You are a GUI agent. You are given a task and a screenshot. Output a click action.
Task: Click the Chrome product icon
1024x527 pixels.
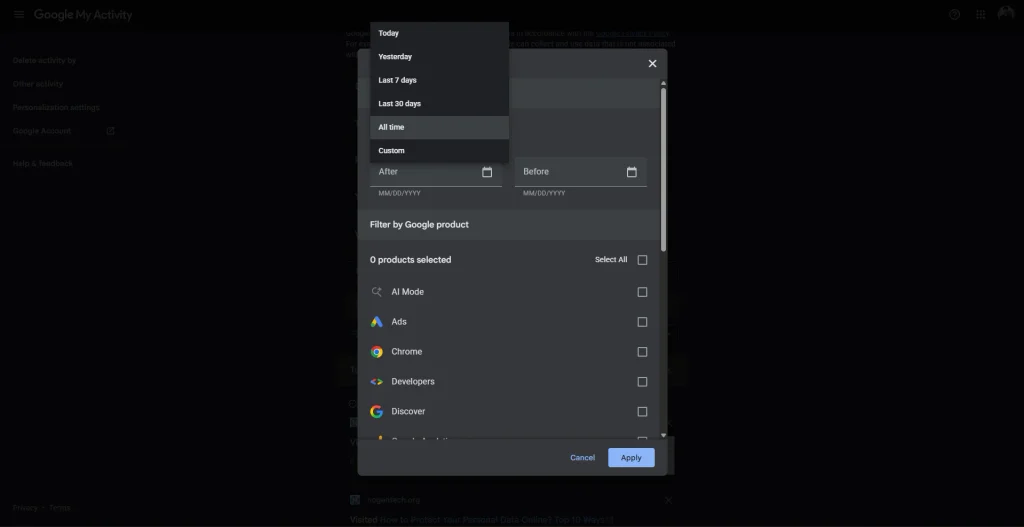376,352
